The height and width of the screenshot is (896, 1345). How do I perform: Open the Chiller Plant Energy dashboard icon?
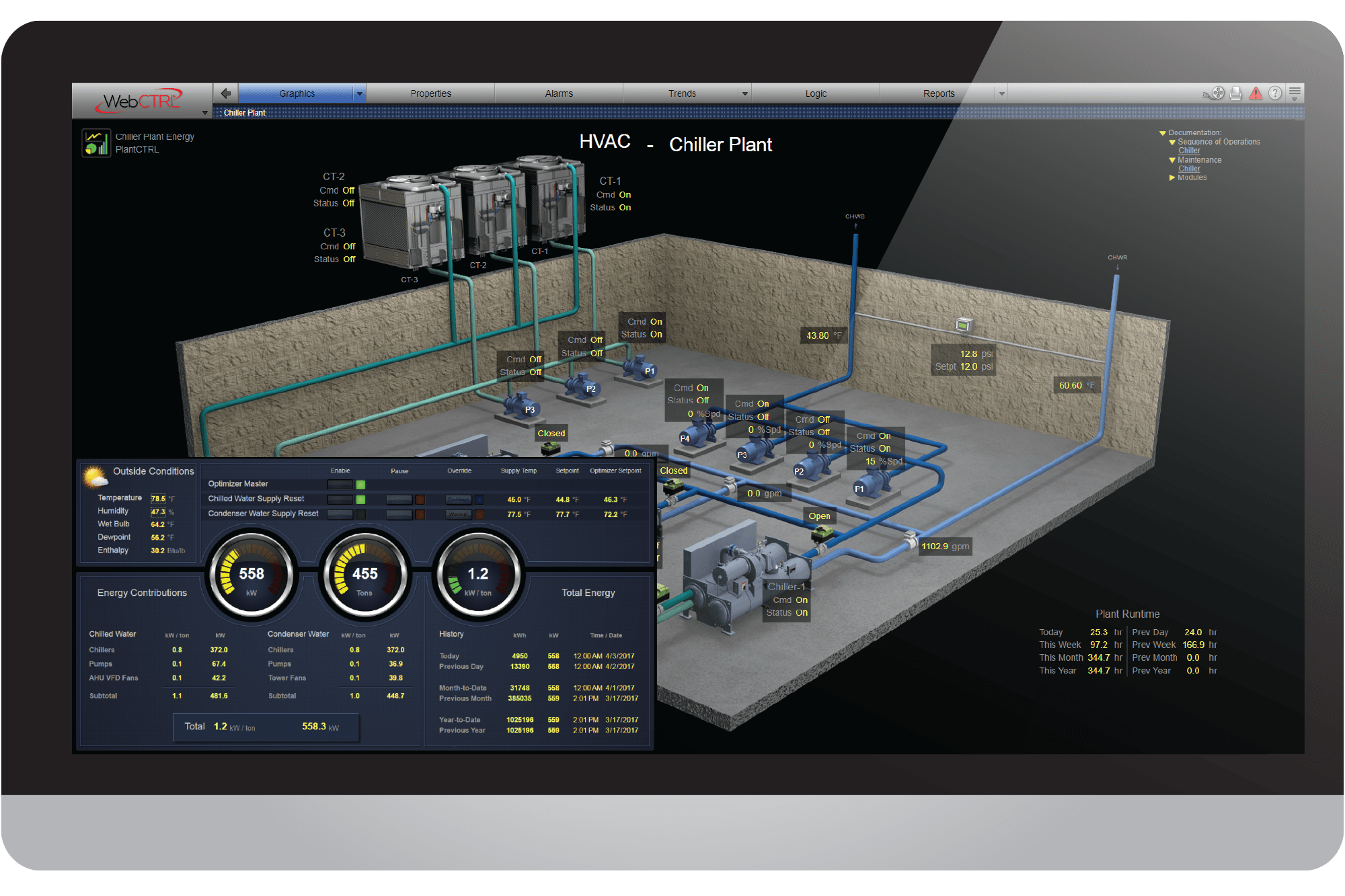(x=96, y=142)
